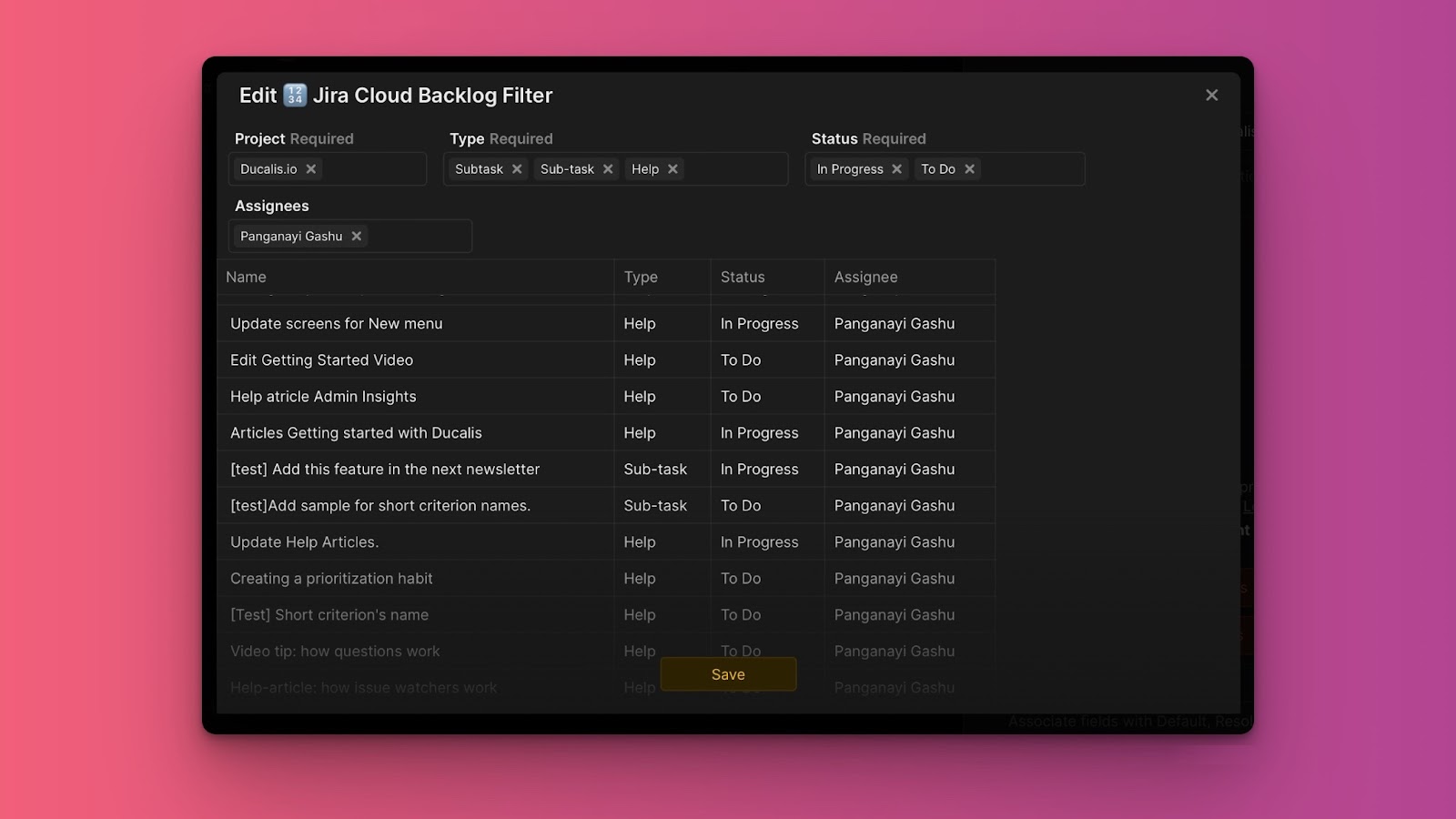Select 'Articles Getting started with Ducalis' row
This screenshot has height=819, width=1456.
(x=606, y=433)
